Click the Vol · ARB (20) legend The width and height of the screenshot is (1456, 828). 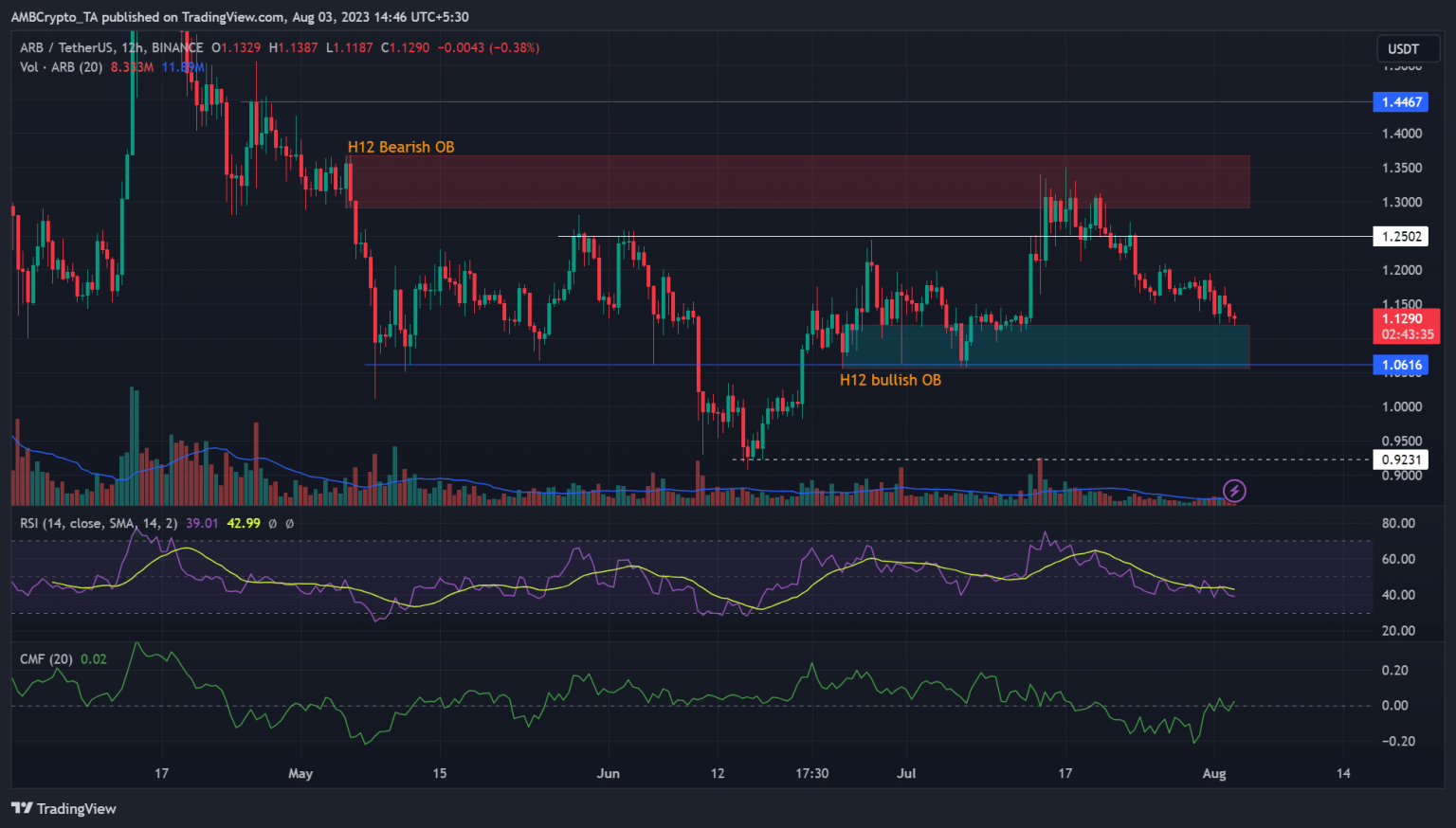pos(62,67)
